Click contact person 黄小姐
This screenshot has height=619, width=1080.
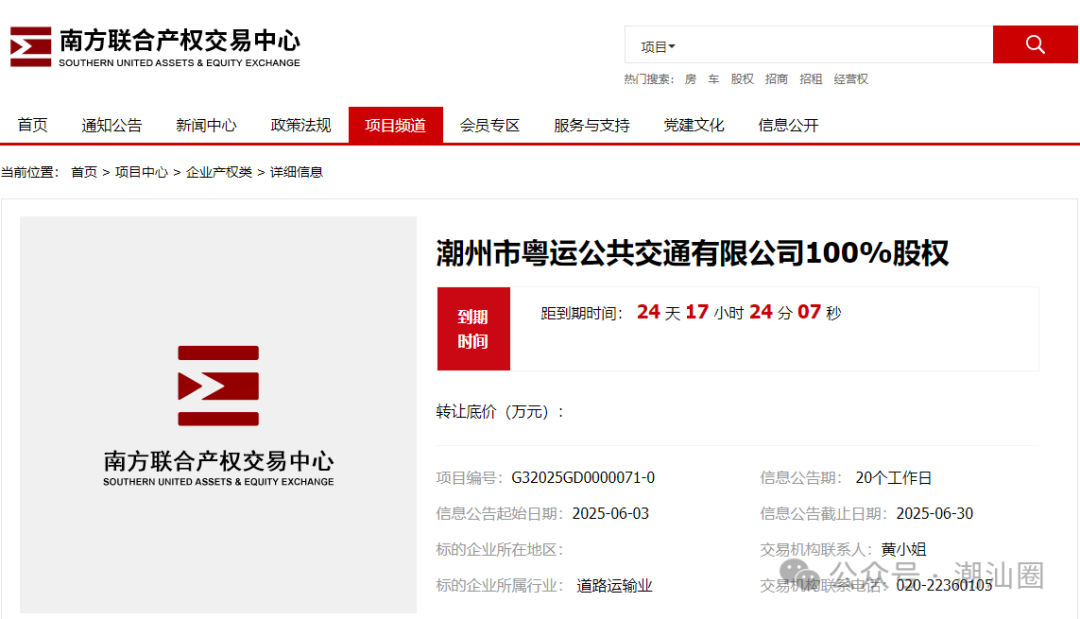[904, 549]
